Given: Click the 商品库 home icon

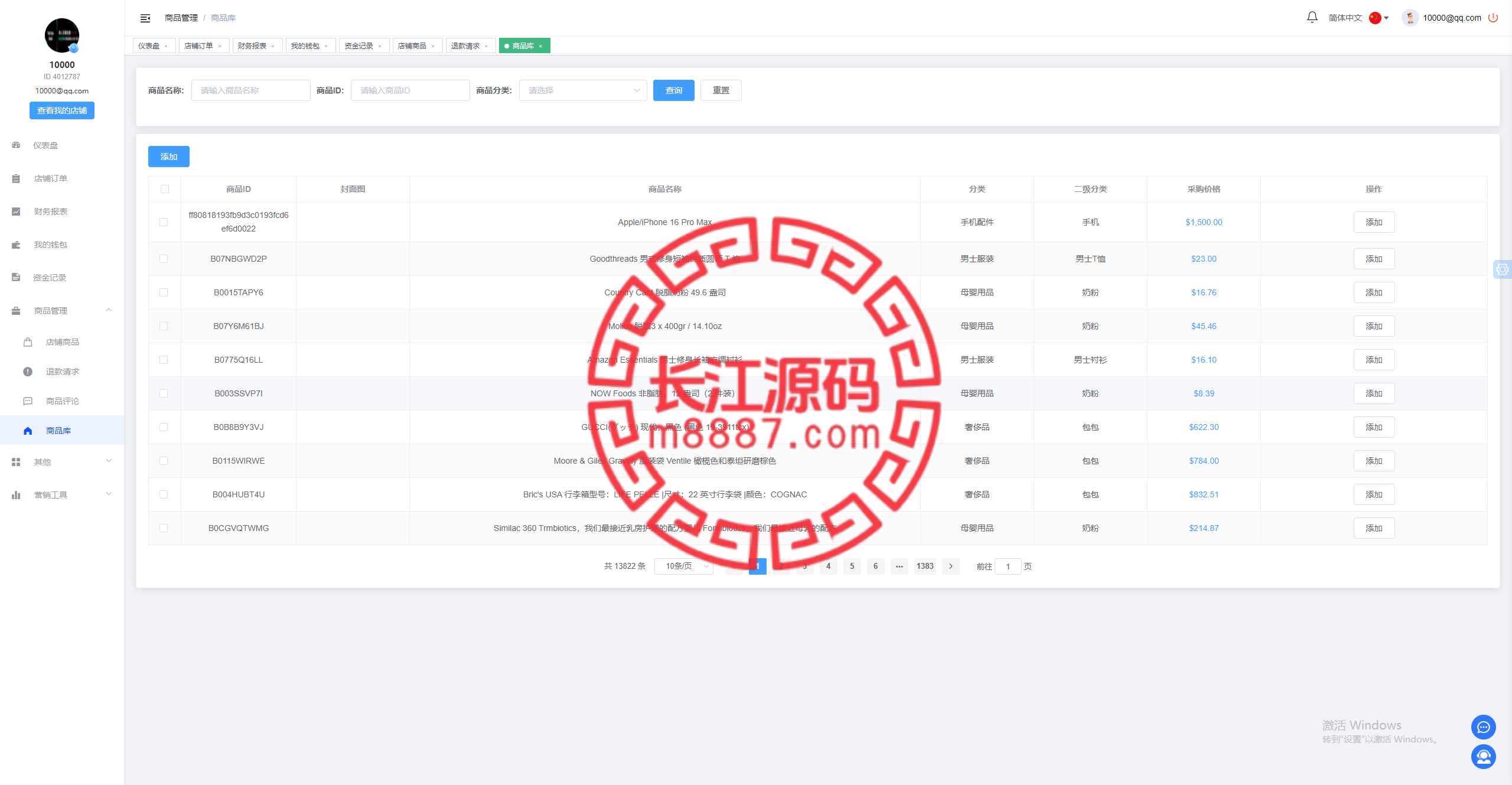Looking at the screenshot, I should [28, 431].
